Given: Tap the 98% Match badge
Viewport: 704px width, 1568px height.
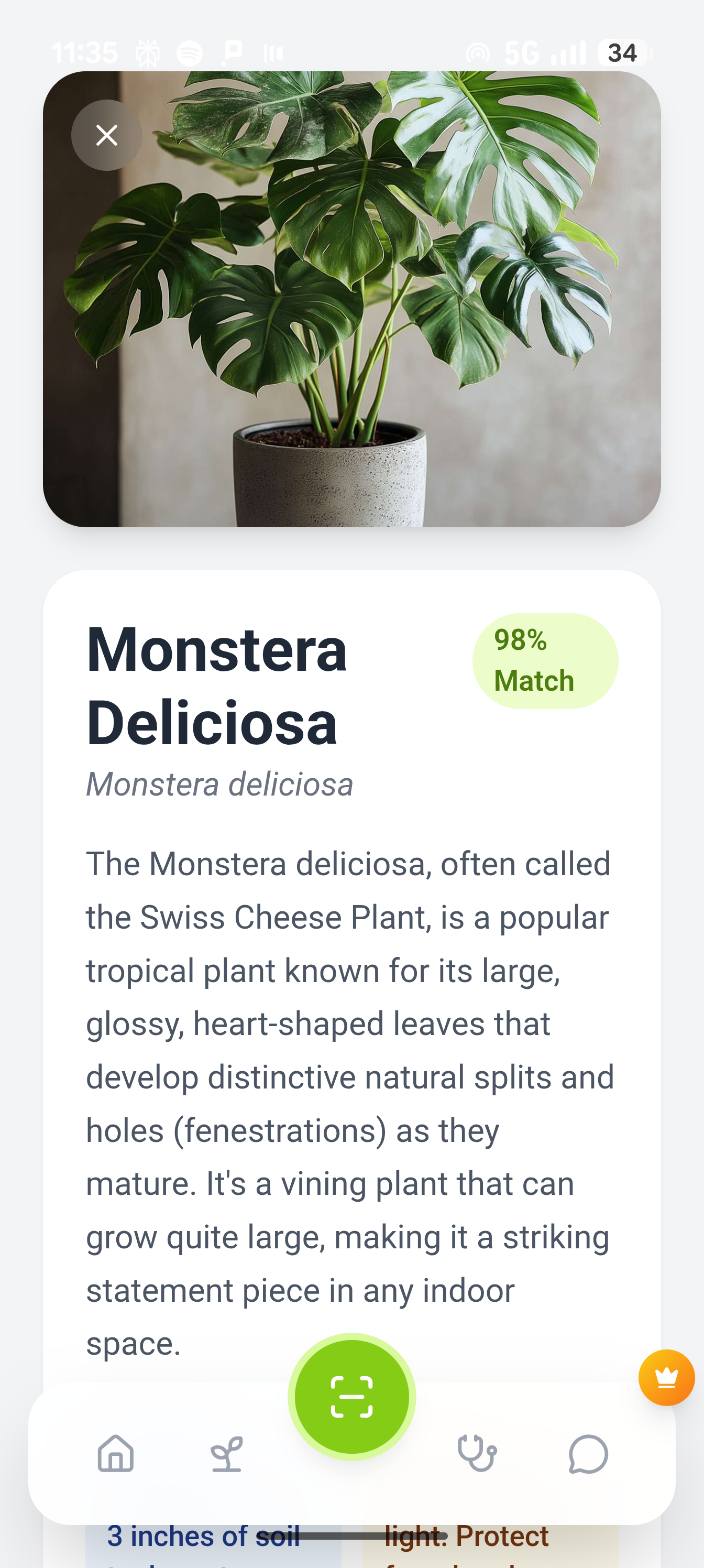Looking at the screenshot, I should 545,660.
